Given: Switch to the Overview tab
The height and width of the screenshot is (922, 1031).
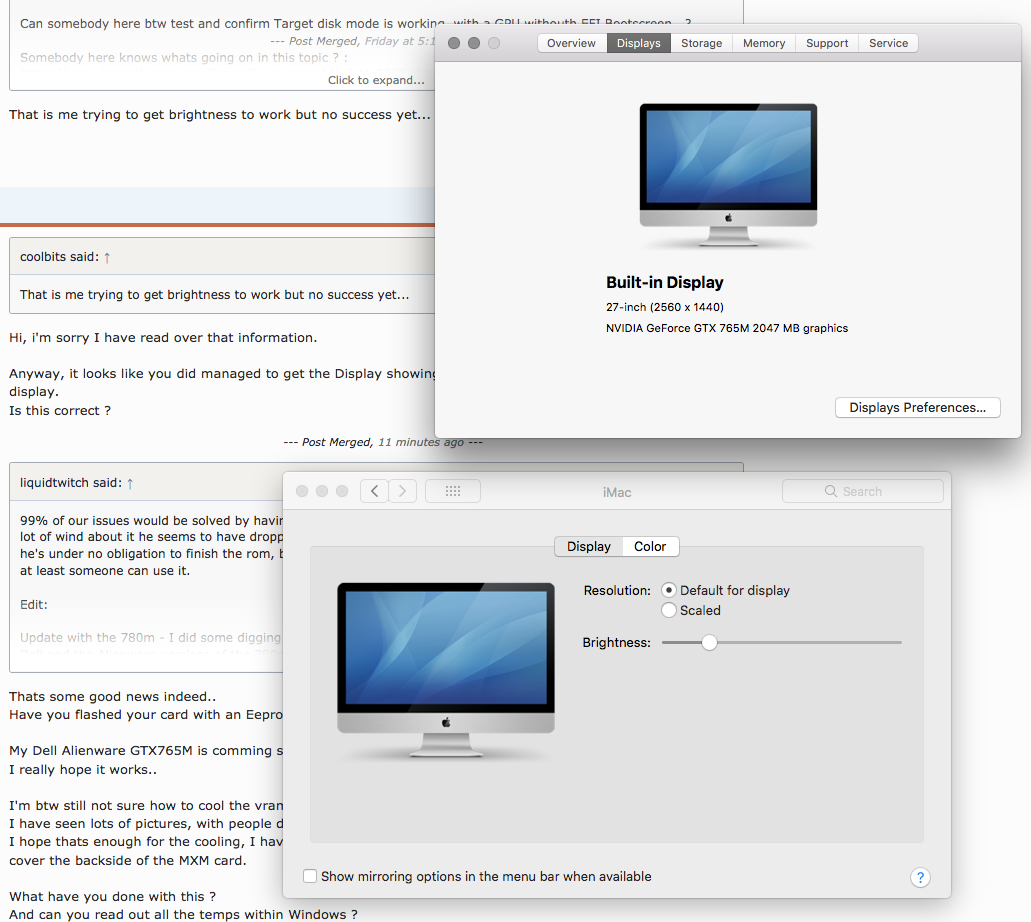Looking at the screenshot, I should (571, 43).
